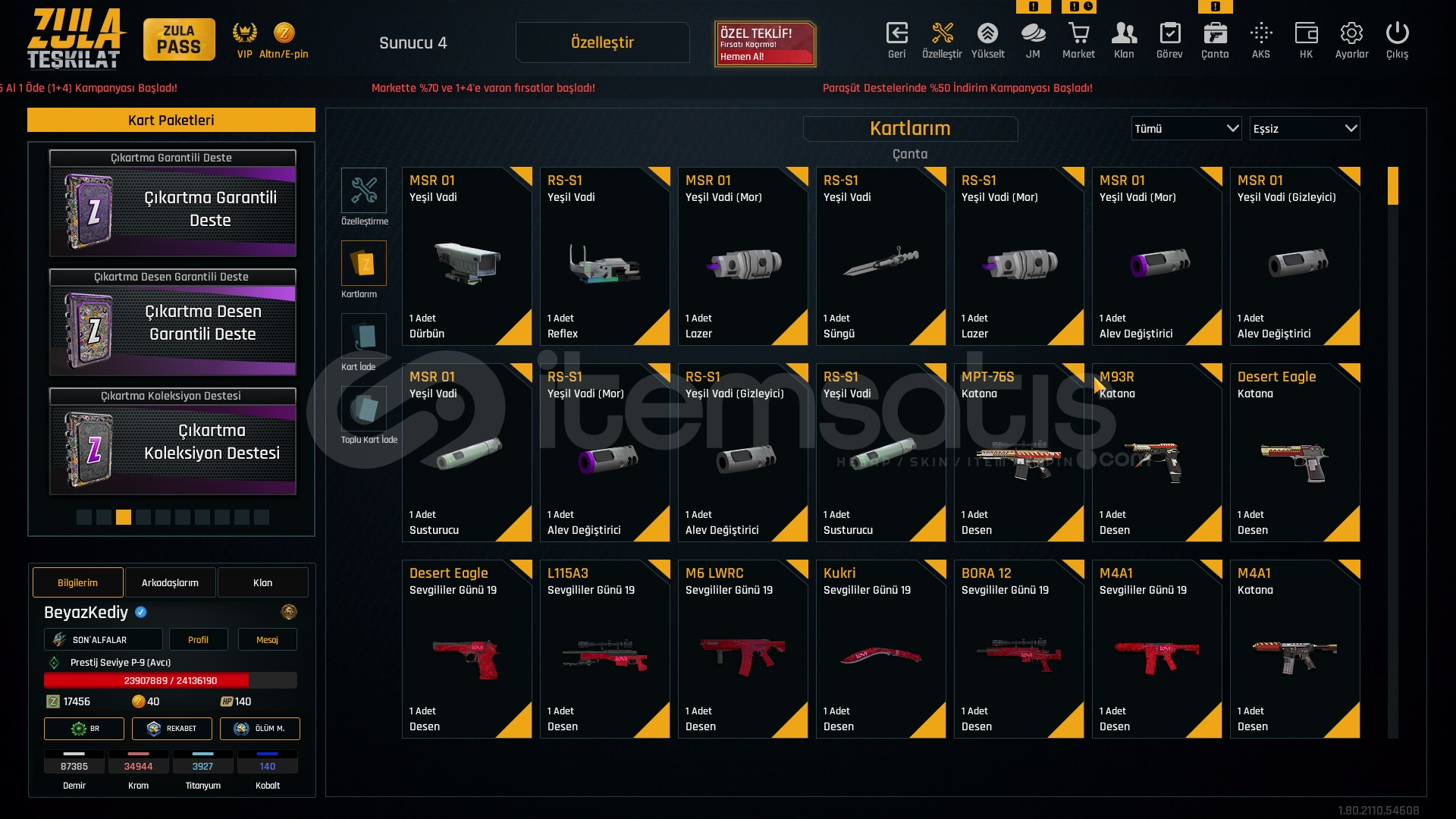This screenshot has height=819, width=1456.
Task: Expand the Tümü filter dropdown
Action: coord(1186,129)
